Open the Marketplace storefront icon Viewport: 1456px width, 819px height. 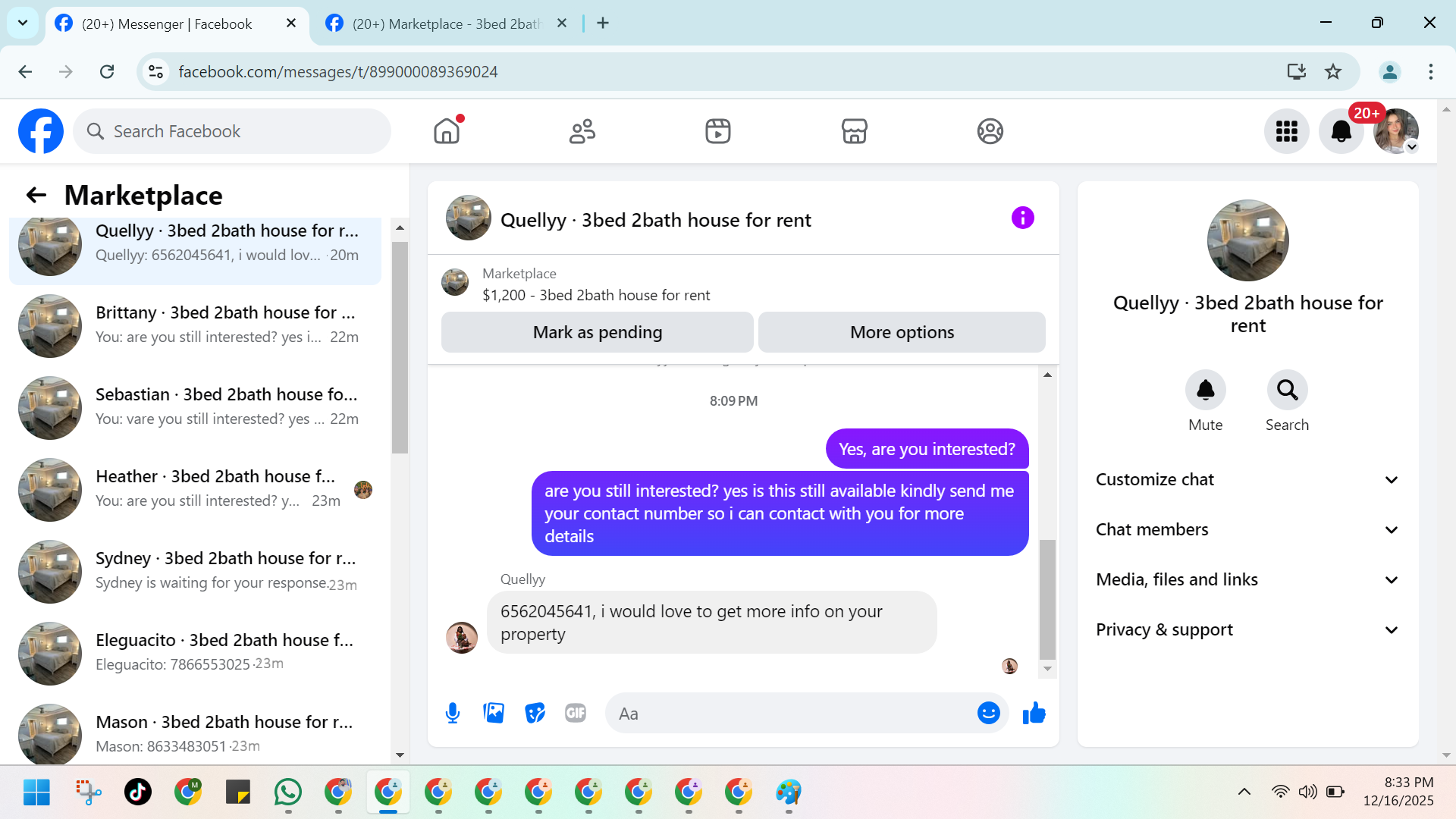coord(855,131)
